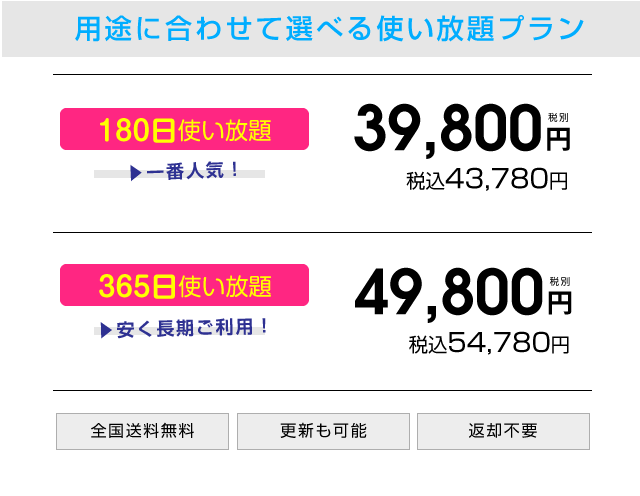Click the 税別 note beside 49,800
640x496 pixels.
point(560,281)
